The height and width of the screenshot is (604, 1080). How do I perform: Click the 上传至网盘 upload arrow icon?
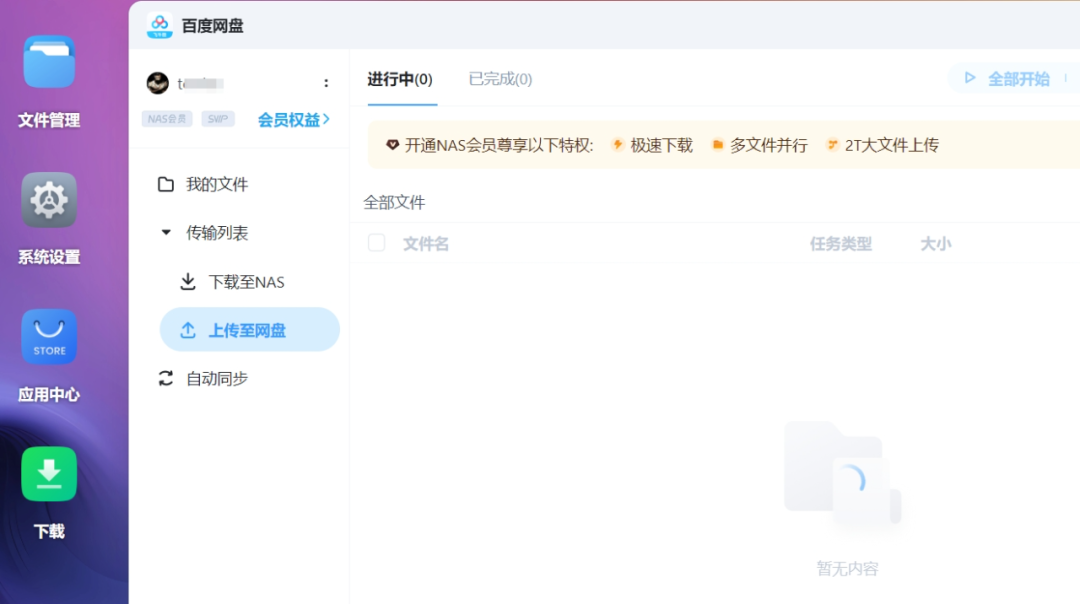coord(188,331)
